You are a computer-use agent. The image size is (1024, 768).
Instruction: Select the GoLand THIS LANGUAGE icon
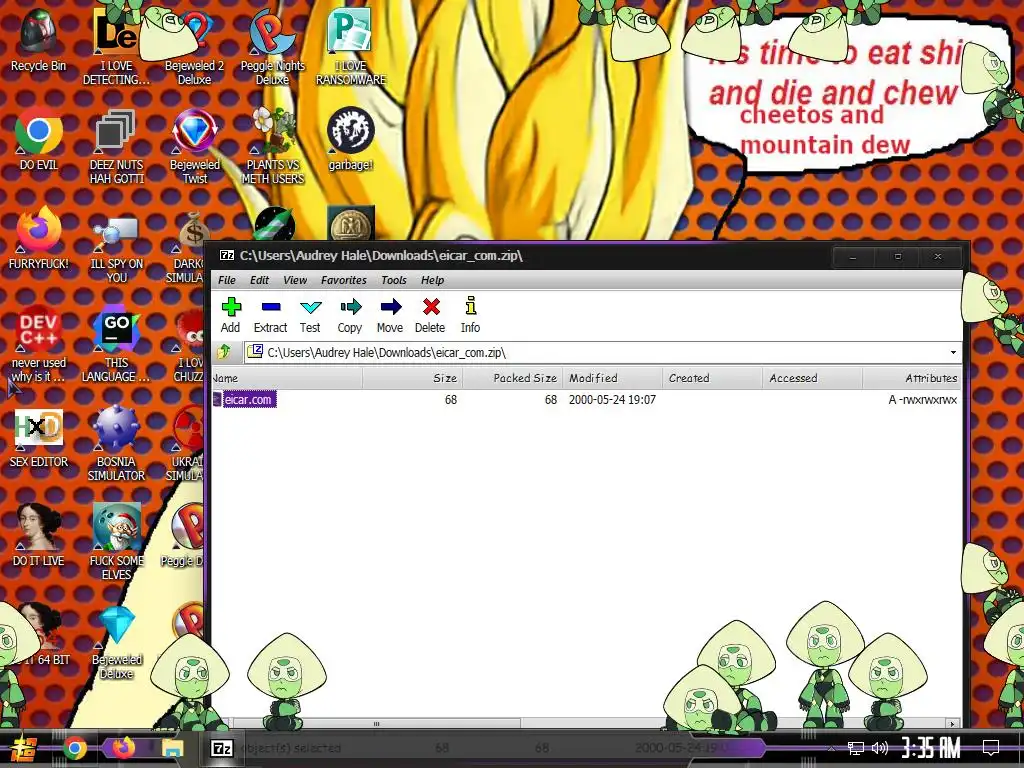(x=116, y=344)
